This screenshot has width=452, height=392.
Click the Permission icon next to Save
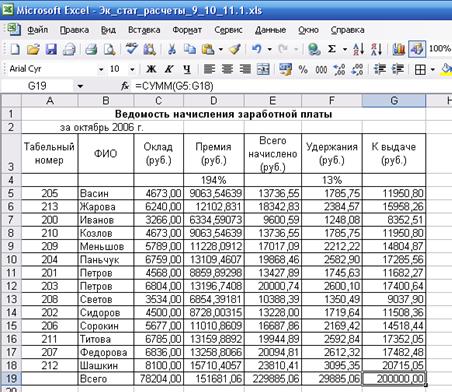69,49
